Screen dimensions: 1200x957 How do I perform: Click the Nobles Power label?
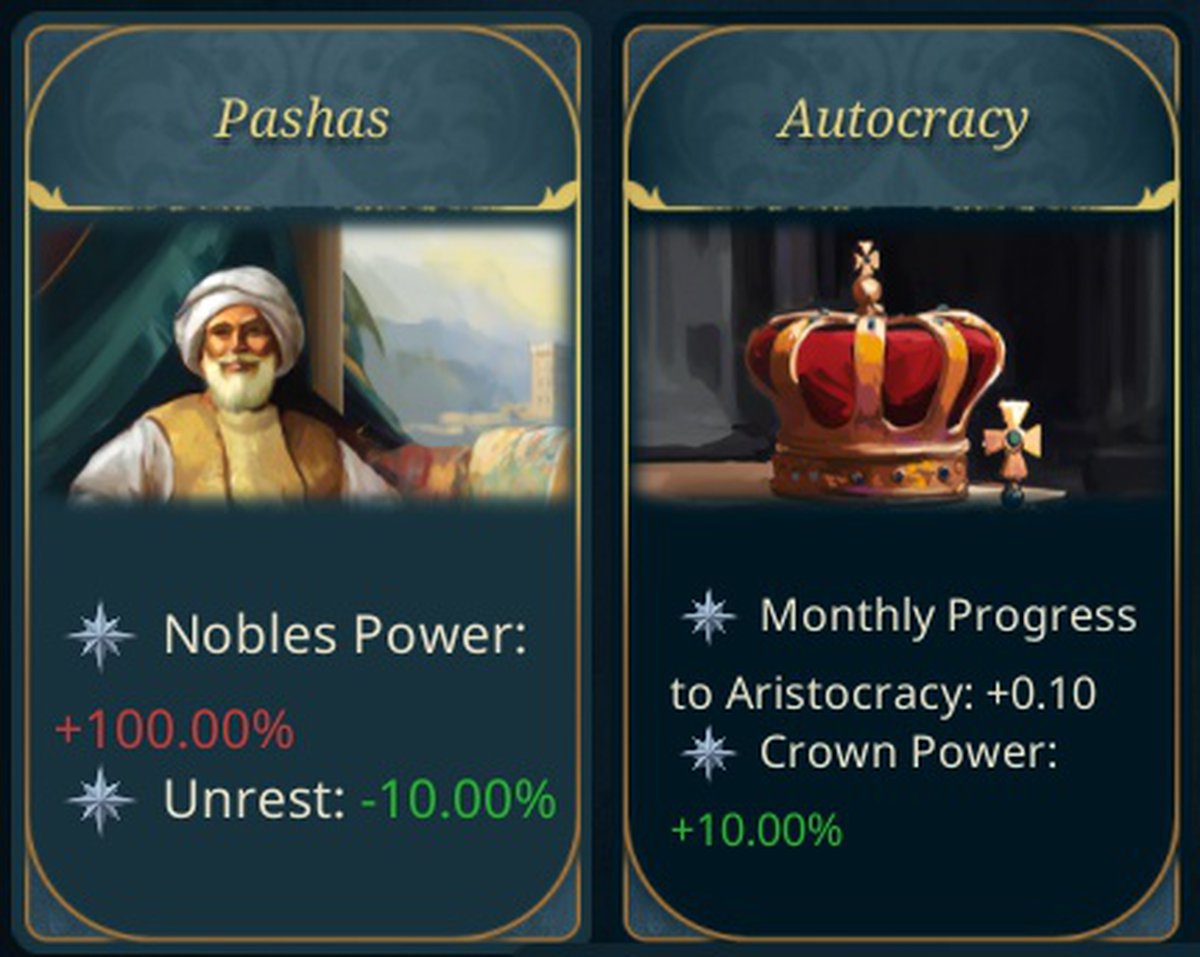345,634
